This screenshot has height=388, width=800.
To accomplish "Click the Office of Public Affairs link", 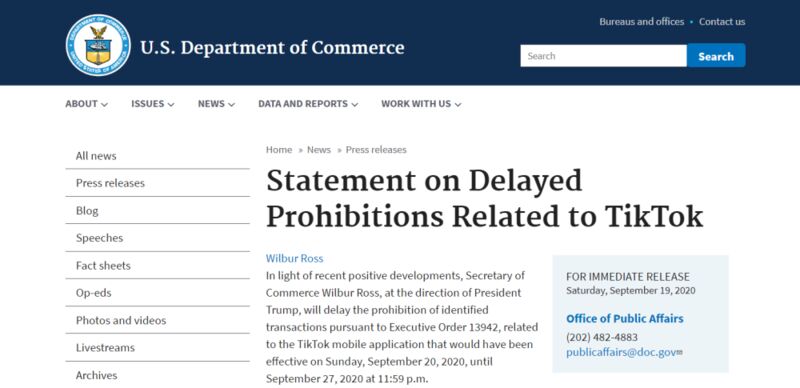I will coord(624,319).
